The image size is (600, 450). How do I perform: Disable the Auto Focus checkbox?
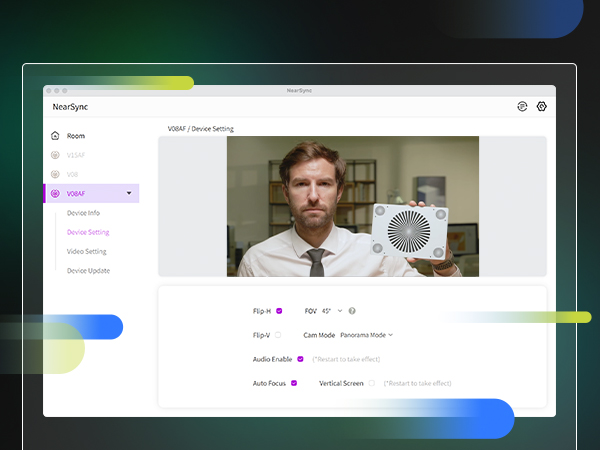click(294, 383)
